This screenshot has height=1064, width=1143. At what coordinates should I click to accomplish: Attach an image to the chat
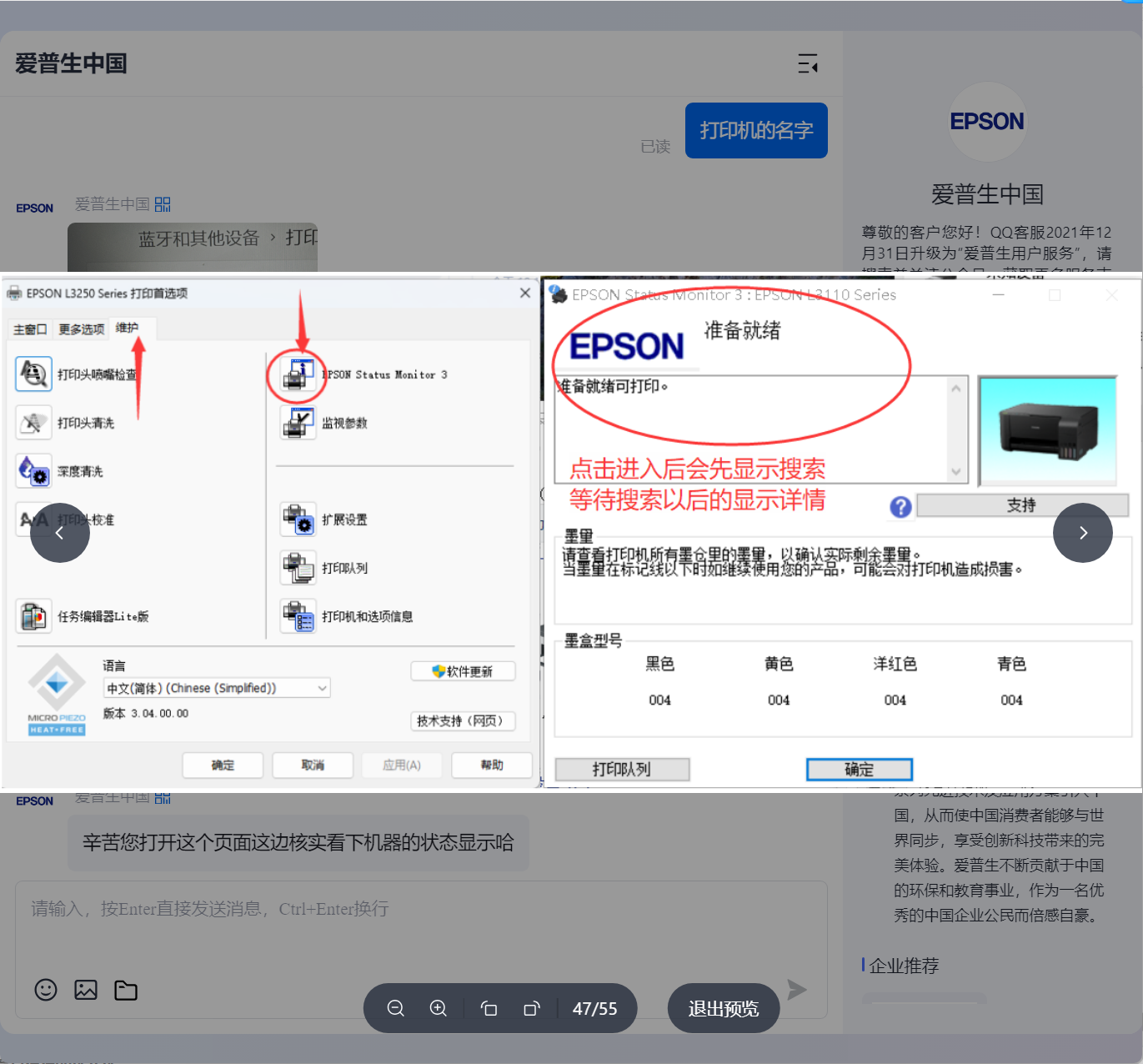pos(86,990)
